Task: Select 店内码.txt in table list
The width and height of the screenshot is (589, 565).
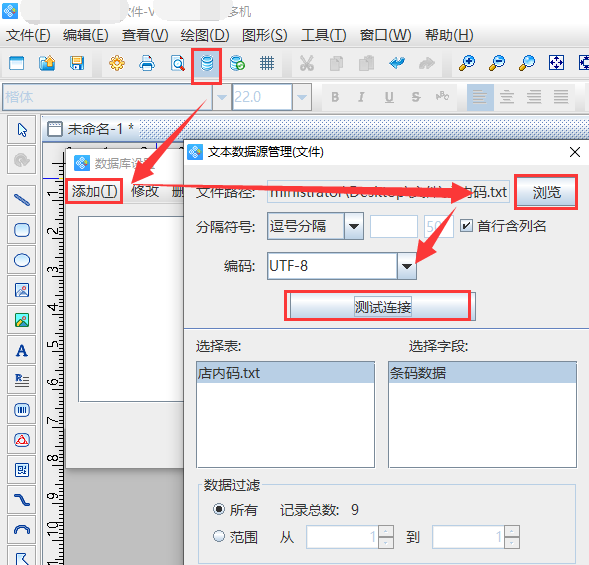Action: (x=285, y=373)
